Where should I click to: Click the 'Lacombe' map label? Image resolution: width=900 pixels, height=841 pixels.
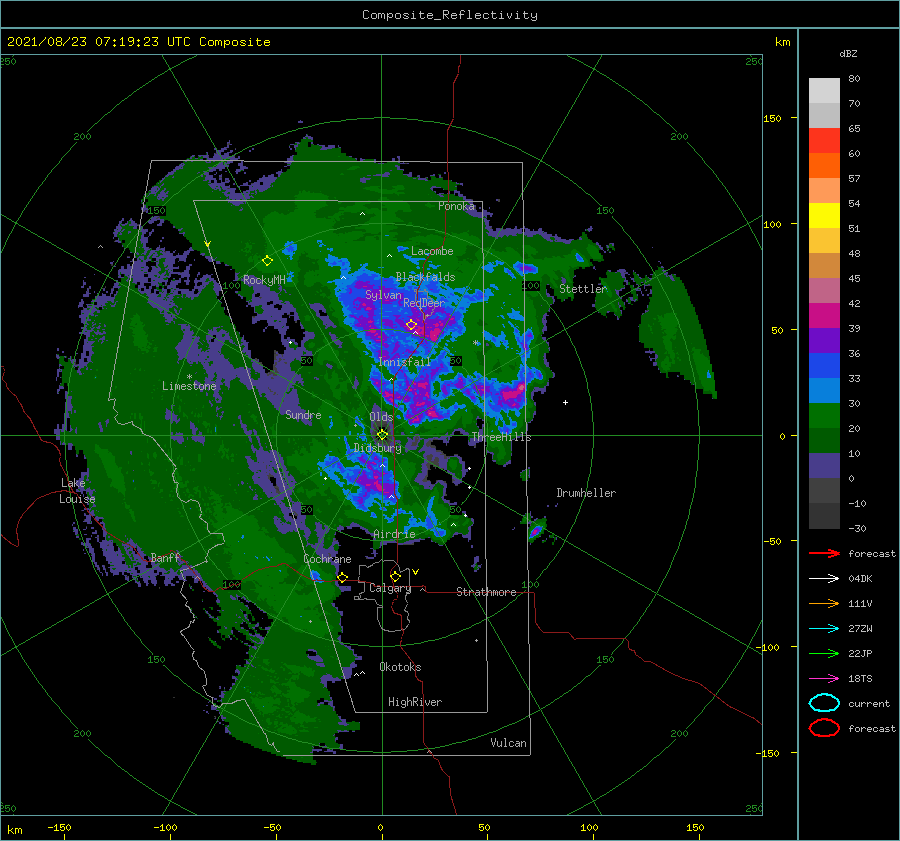432,251
